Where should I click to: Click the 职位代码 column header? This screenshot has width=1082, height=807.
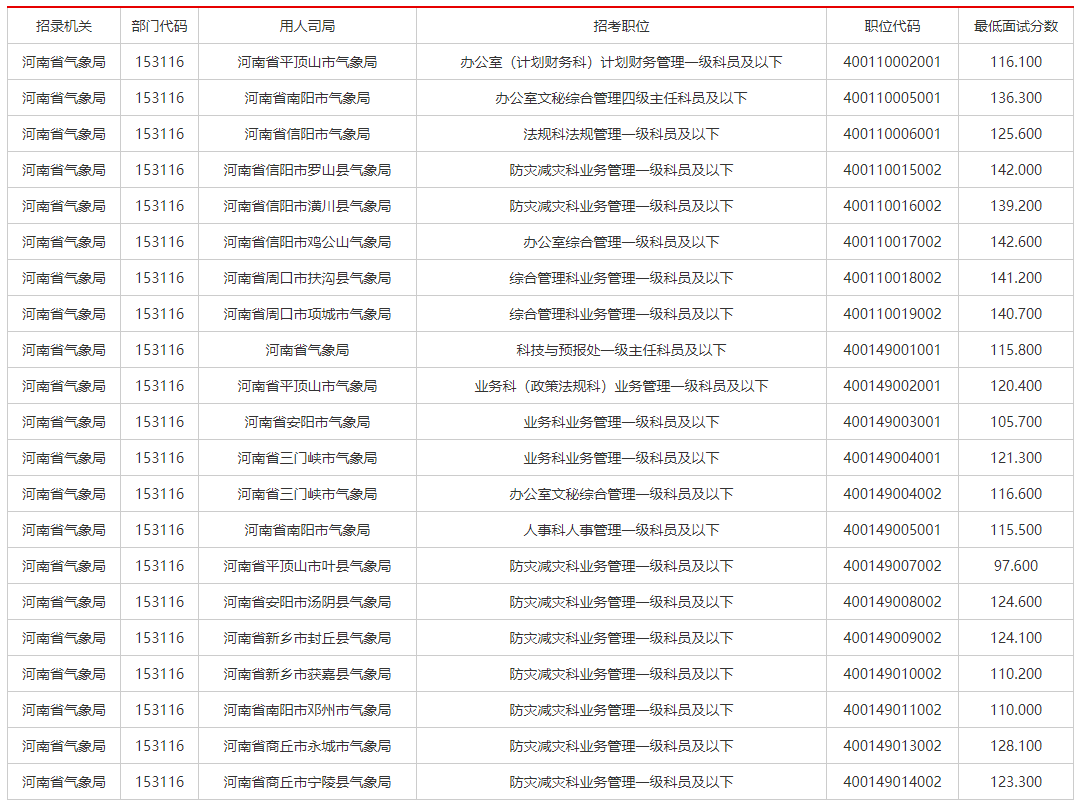[892, 26]
